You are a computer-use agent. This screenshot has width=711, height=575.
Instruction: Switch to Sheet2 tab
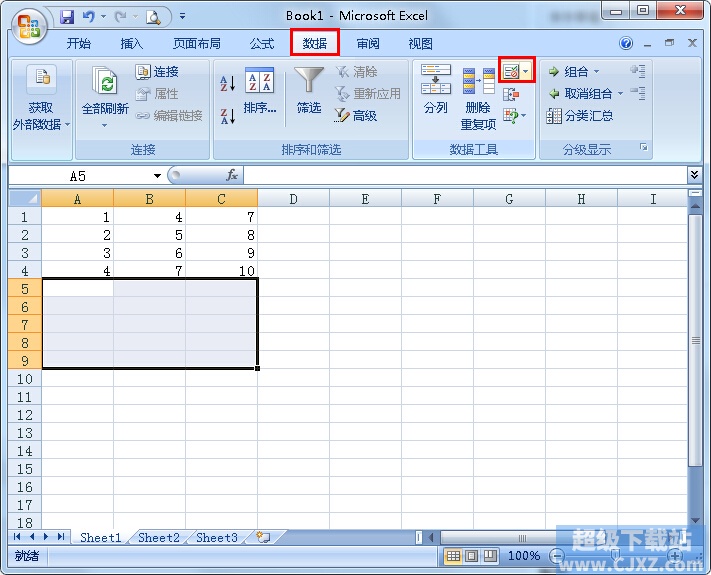(x=159, y=537)
